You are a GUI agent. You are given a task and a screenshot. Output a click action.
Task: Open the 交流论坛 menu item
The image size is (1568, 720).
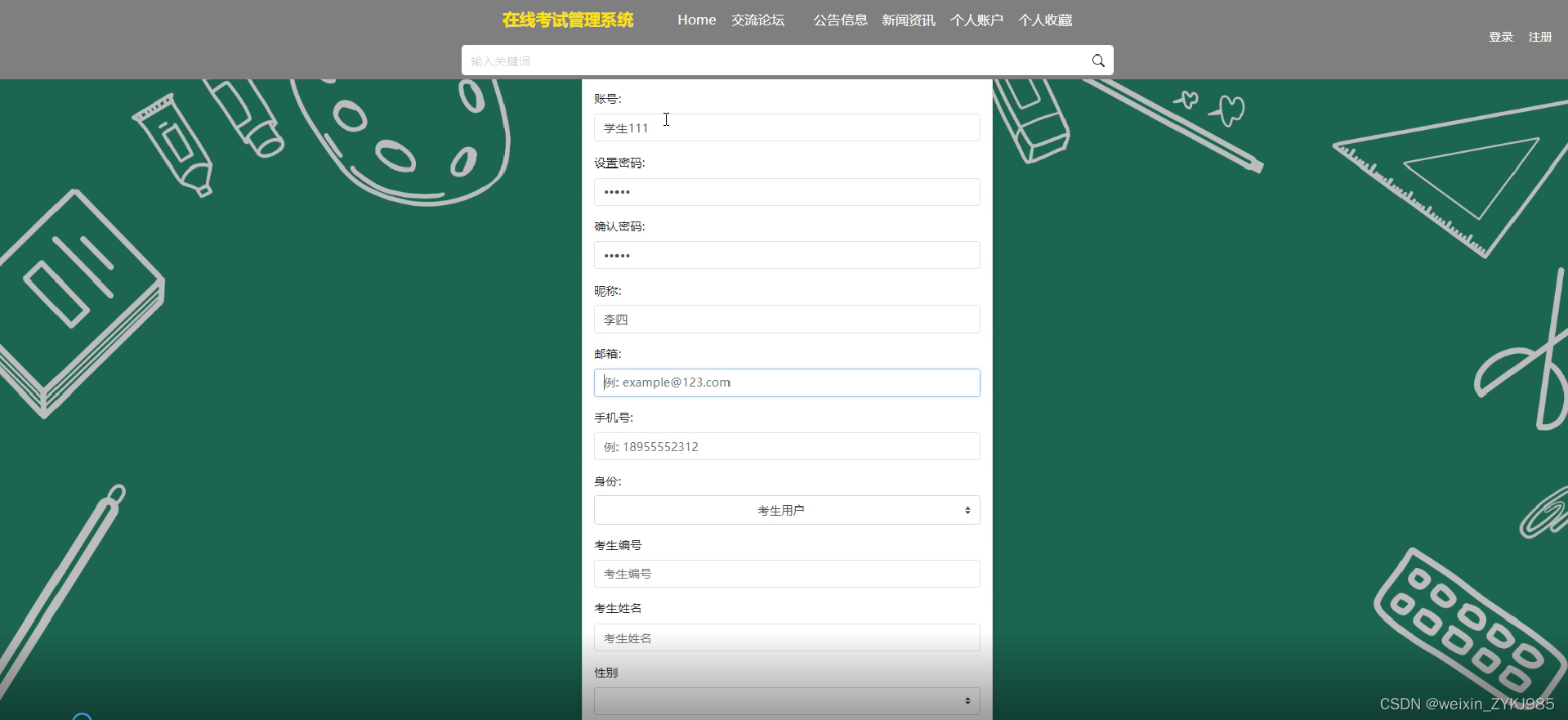(x=757, y=20)
